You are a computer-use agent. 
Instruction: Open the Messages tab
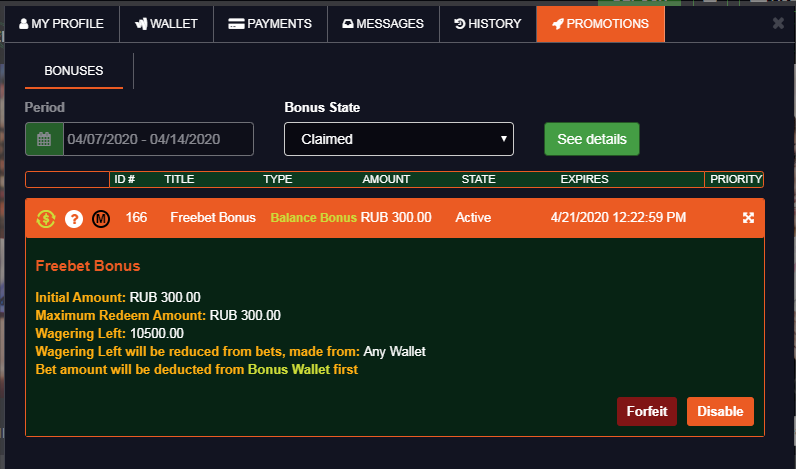(x=383, y=23)
